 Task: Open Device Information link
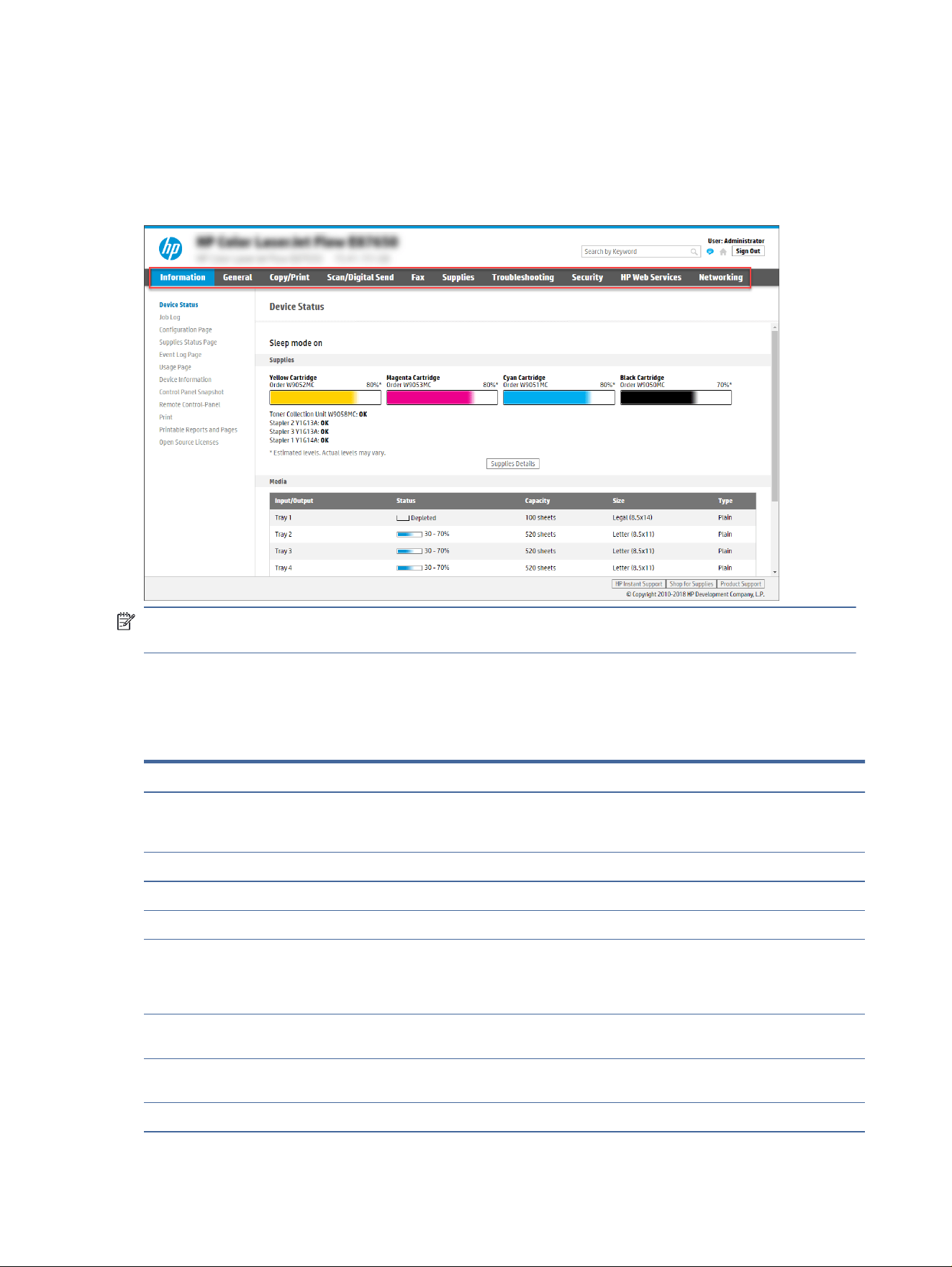tap(185, 380)
